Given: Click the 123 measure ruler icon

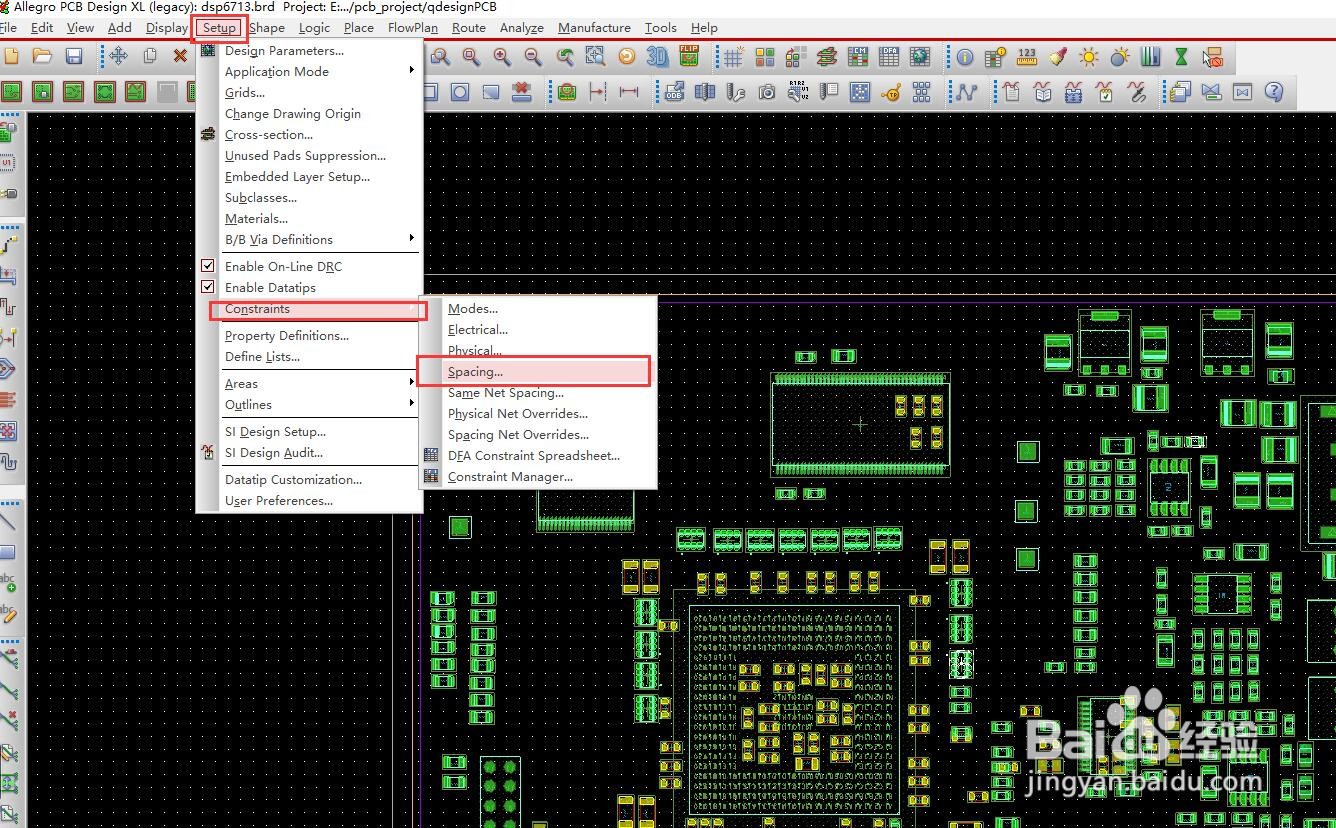Looking at the screenshot, I should pyautogui.click(x=1027, y=57).
